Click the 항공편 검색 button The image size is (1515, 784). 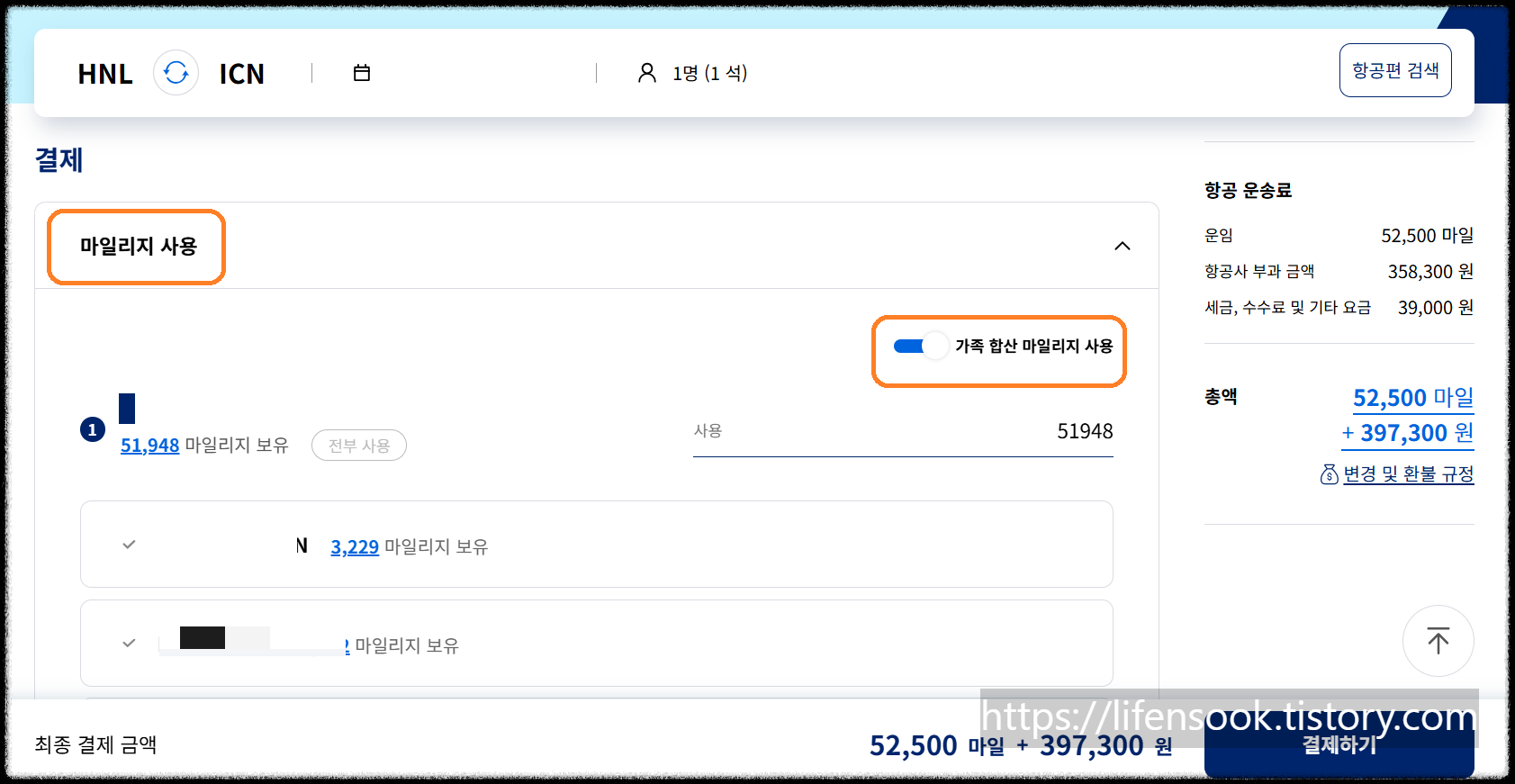pos(1395,70)
